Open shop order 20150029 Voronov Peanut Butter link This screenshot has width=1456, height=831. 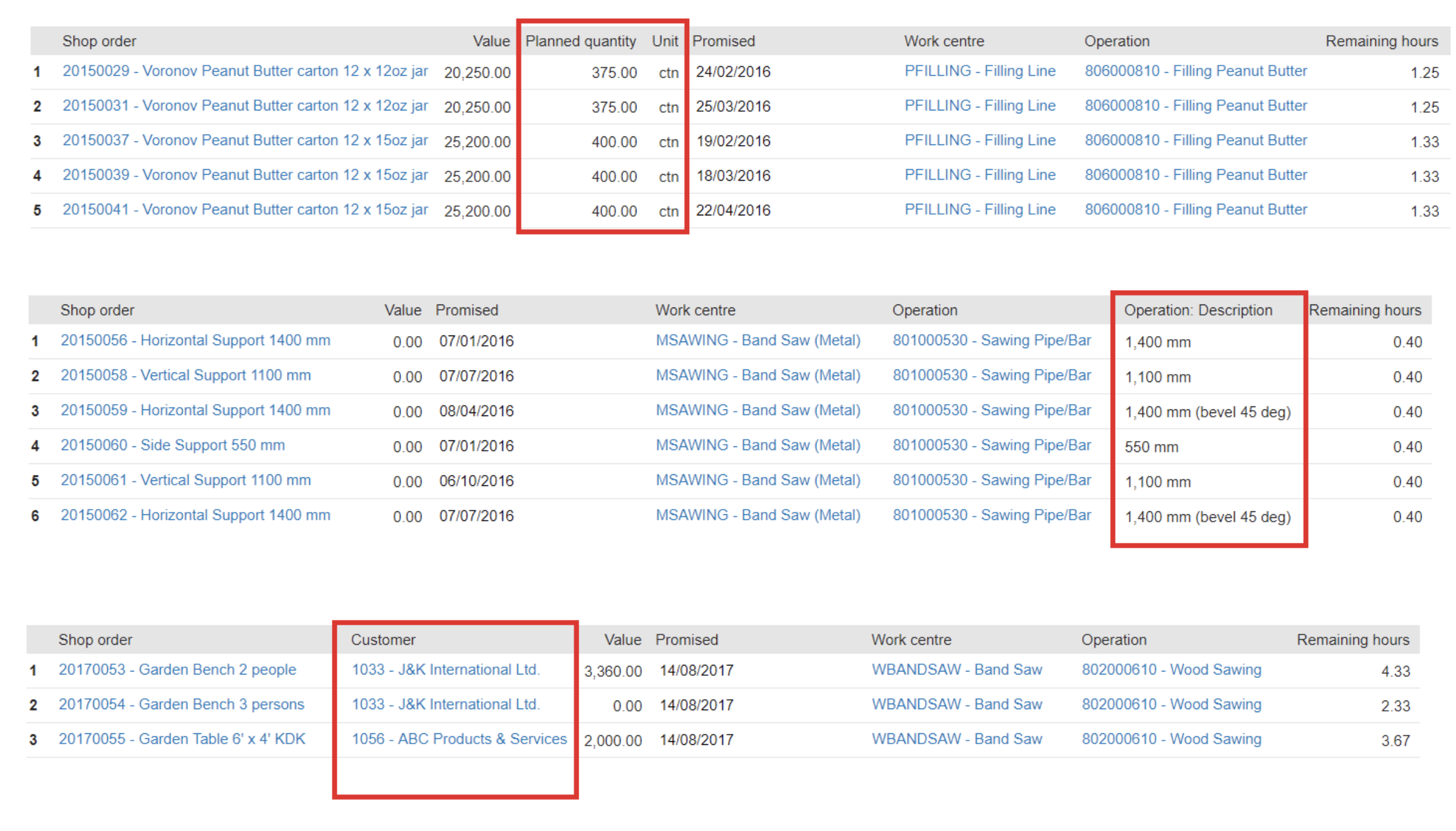(245, 71)
